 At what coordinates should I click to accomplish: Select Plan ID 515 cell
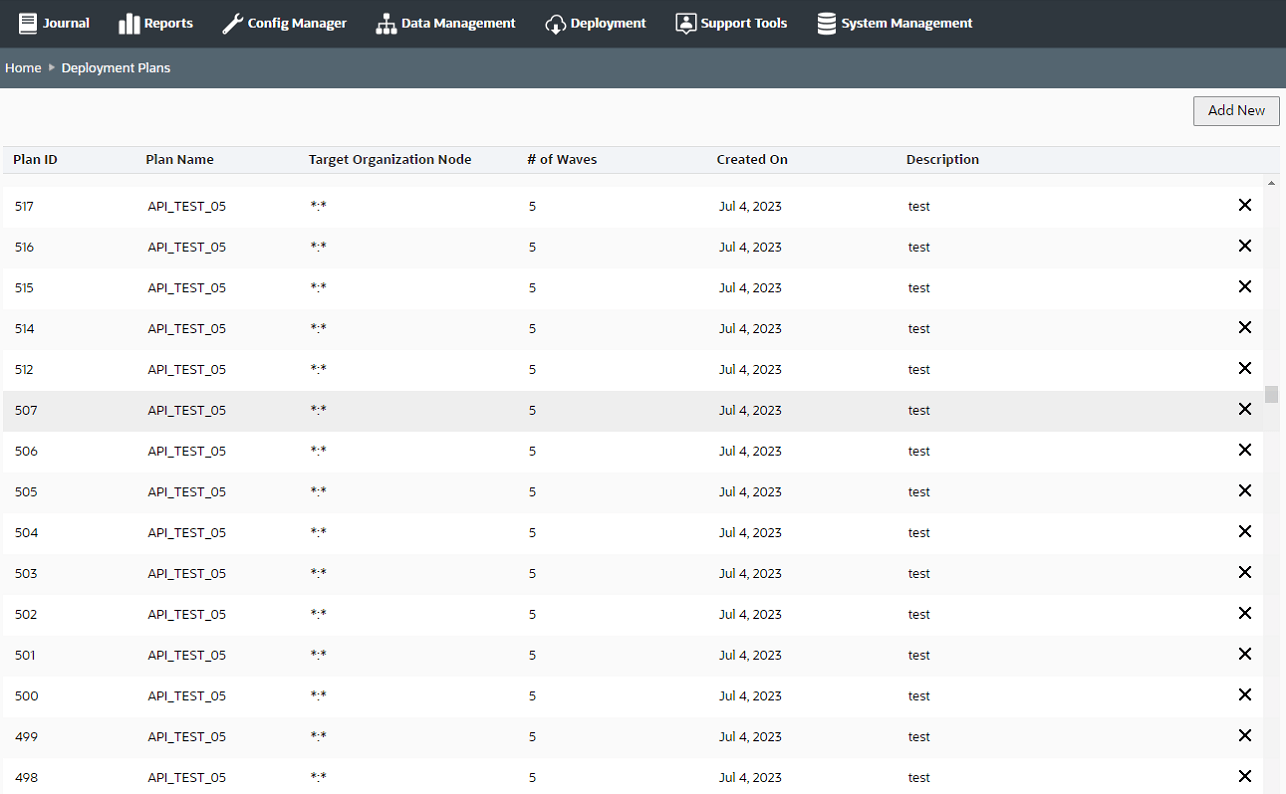pyautogui.click(x=24, y=288)
